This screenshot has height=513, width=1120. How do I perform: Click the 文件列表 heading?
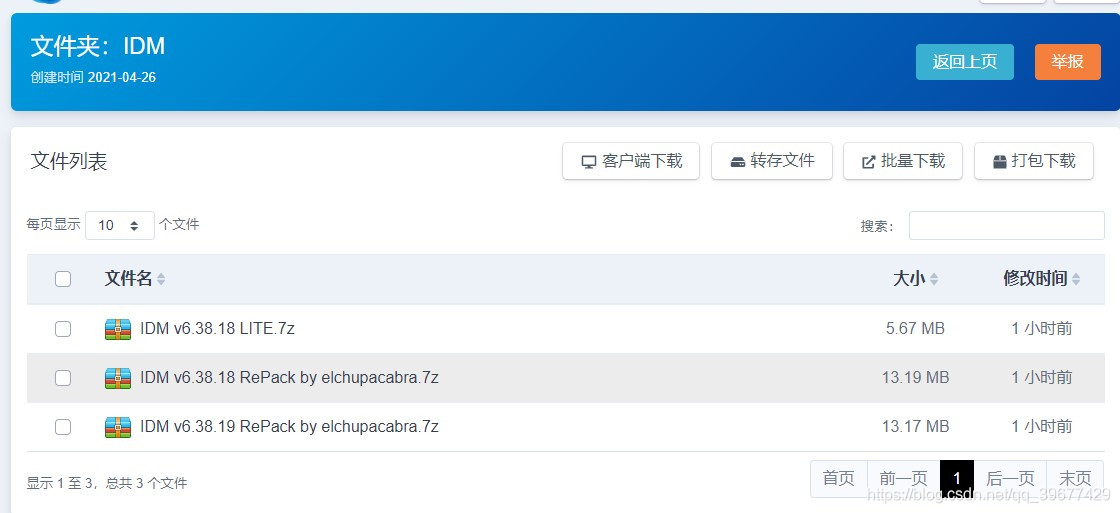coord(69,161)
